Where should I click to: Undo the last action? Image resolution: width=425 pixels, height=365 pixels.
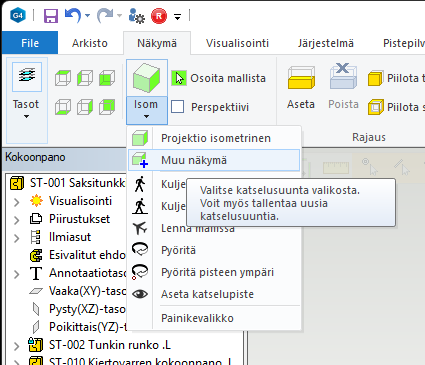(x=72, y=15)
